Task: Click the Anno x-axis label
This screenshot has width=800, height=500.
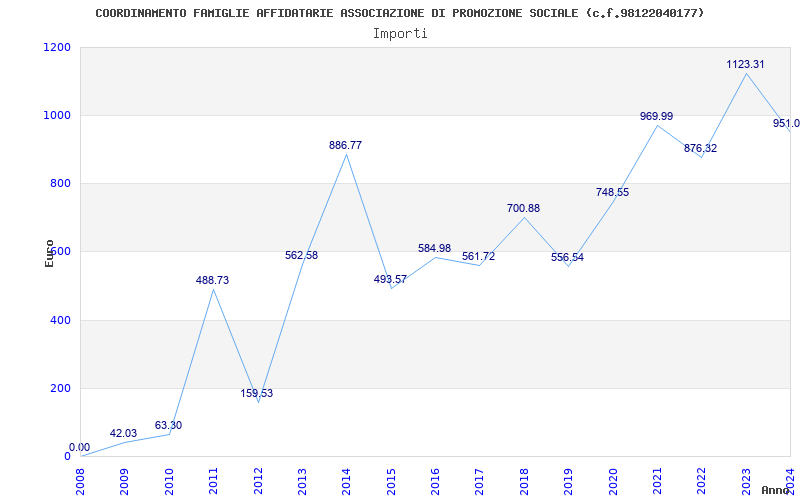Action: click(x=776, y=490)
